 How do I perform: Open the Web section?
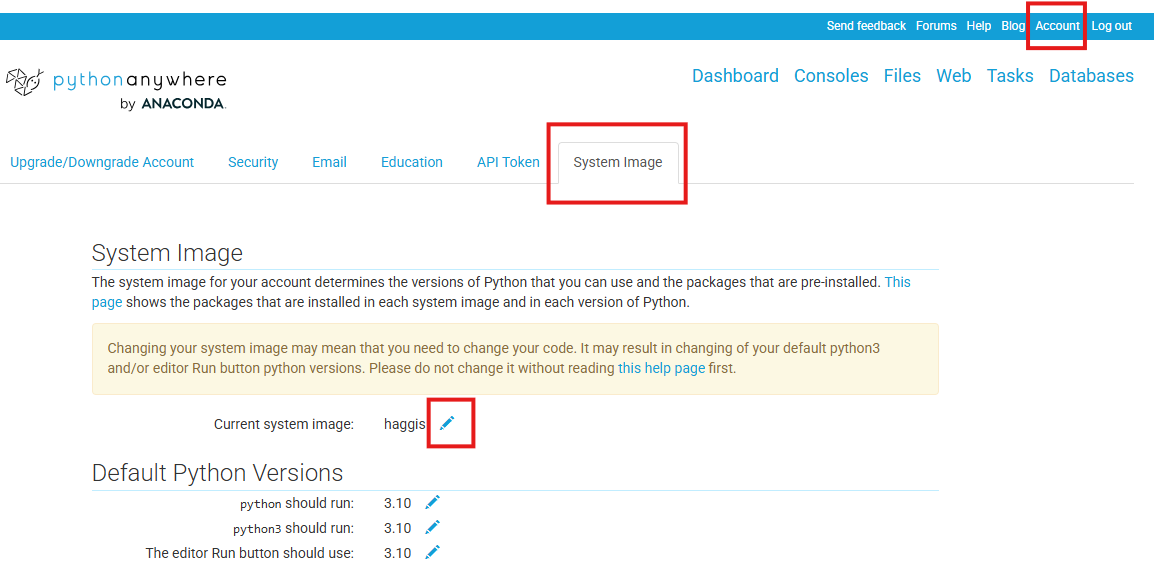point(954,76)
